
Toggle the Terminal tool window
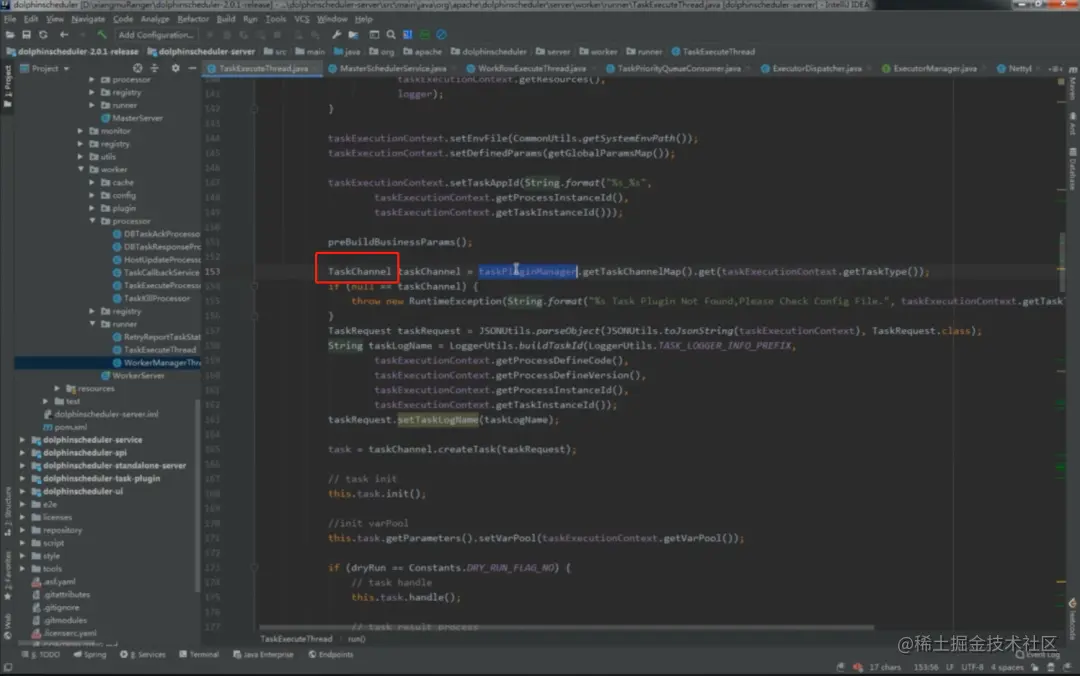click(x=199, y=655)
